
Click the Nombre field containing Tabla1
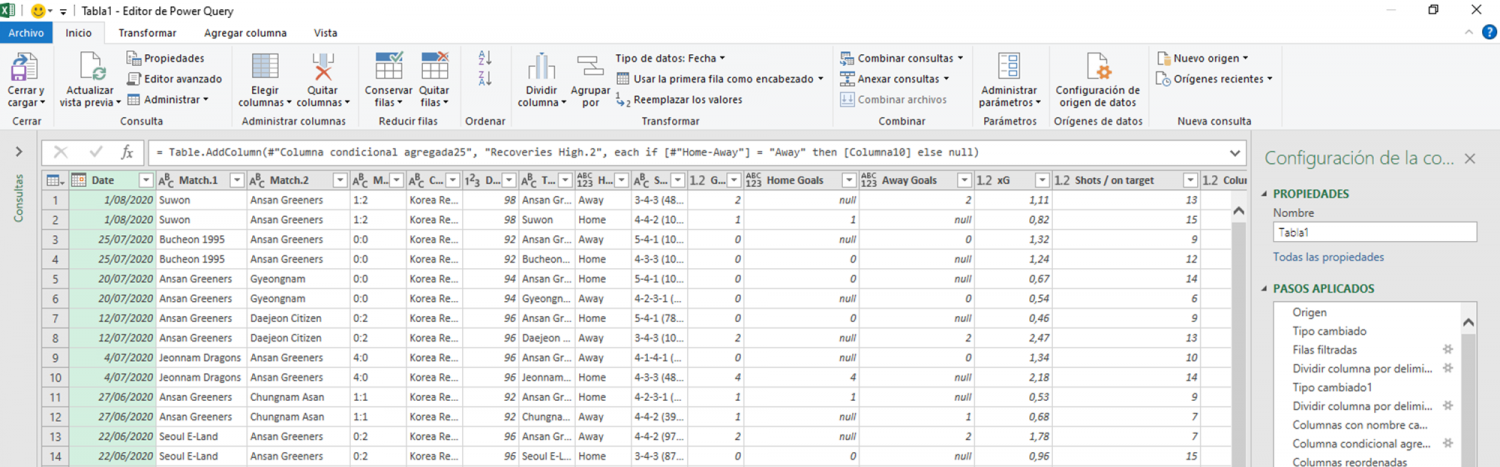coord(1375,232)
